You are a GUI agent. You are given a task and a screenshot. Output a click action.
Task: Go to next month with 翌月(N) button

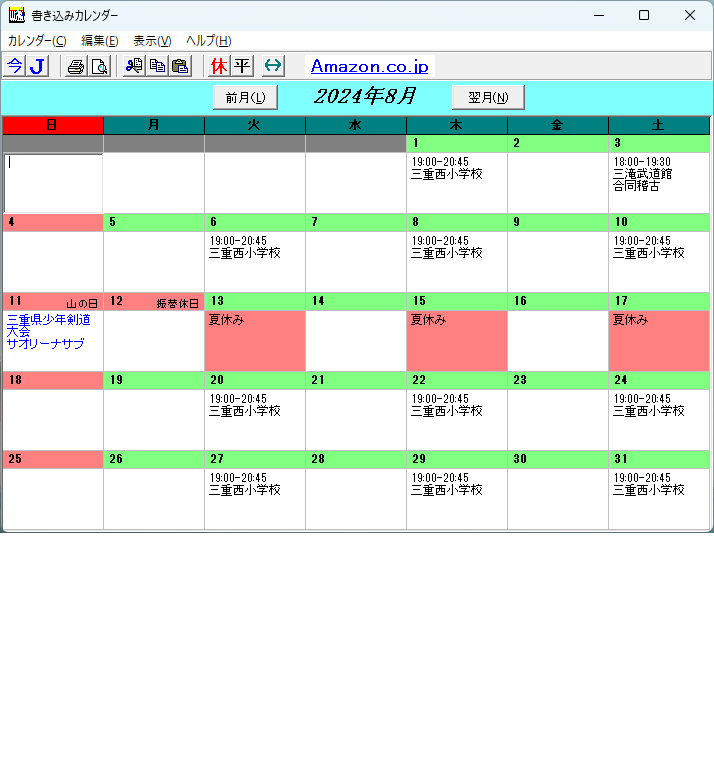(488, 97)
